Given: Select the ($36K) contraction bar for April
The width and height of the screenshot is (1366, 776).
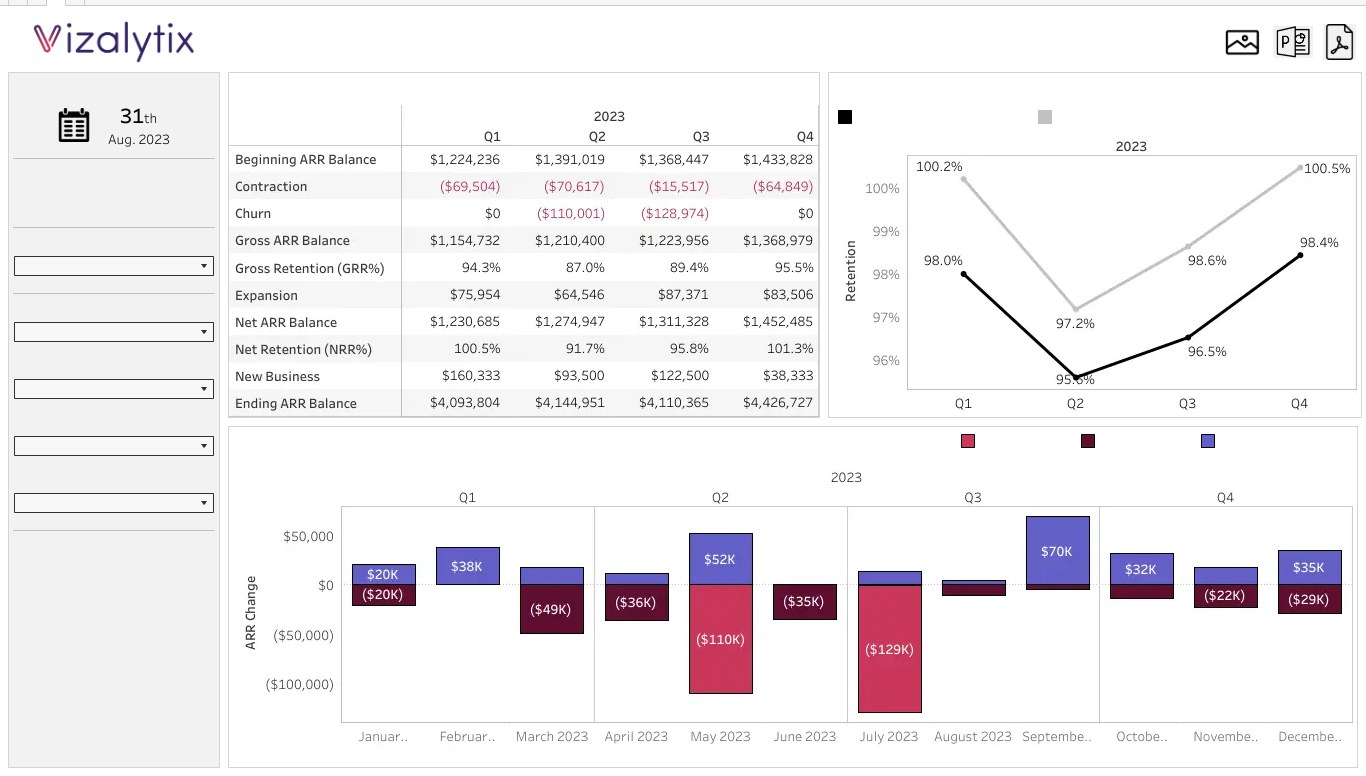Looking at the screenshot, I should click(636, 602).
